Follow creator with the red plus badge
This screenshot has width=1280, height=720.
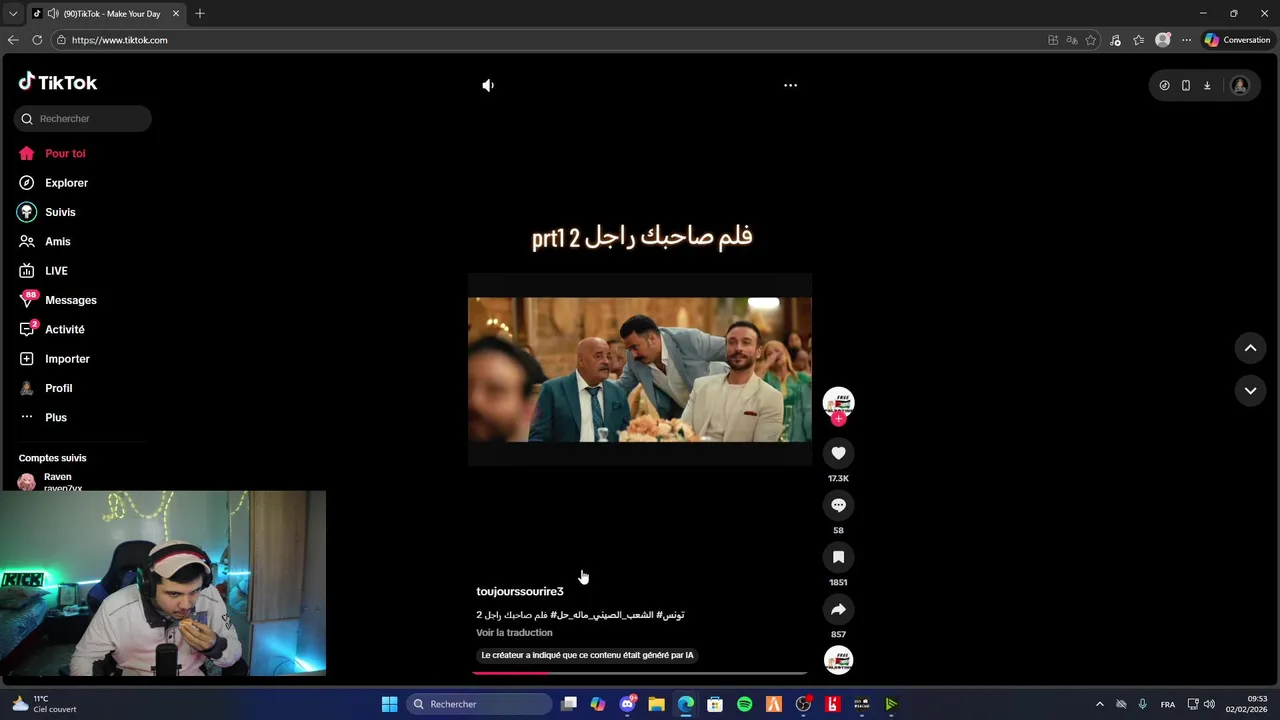pyautogui.click(x=838, y=419)
